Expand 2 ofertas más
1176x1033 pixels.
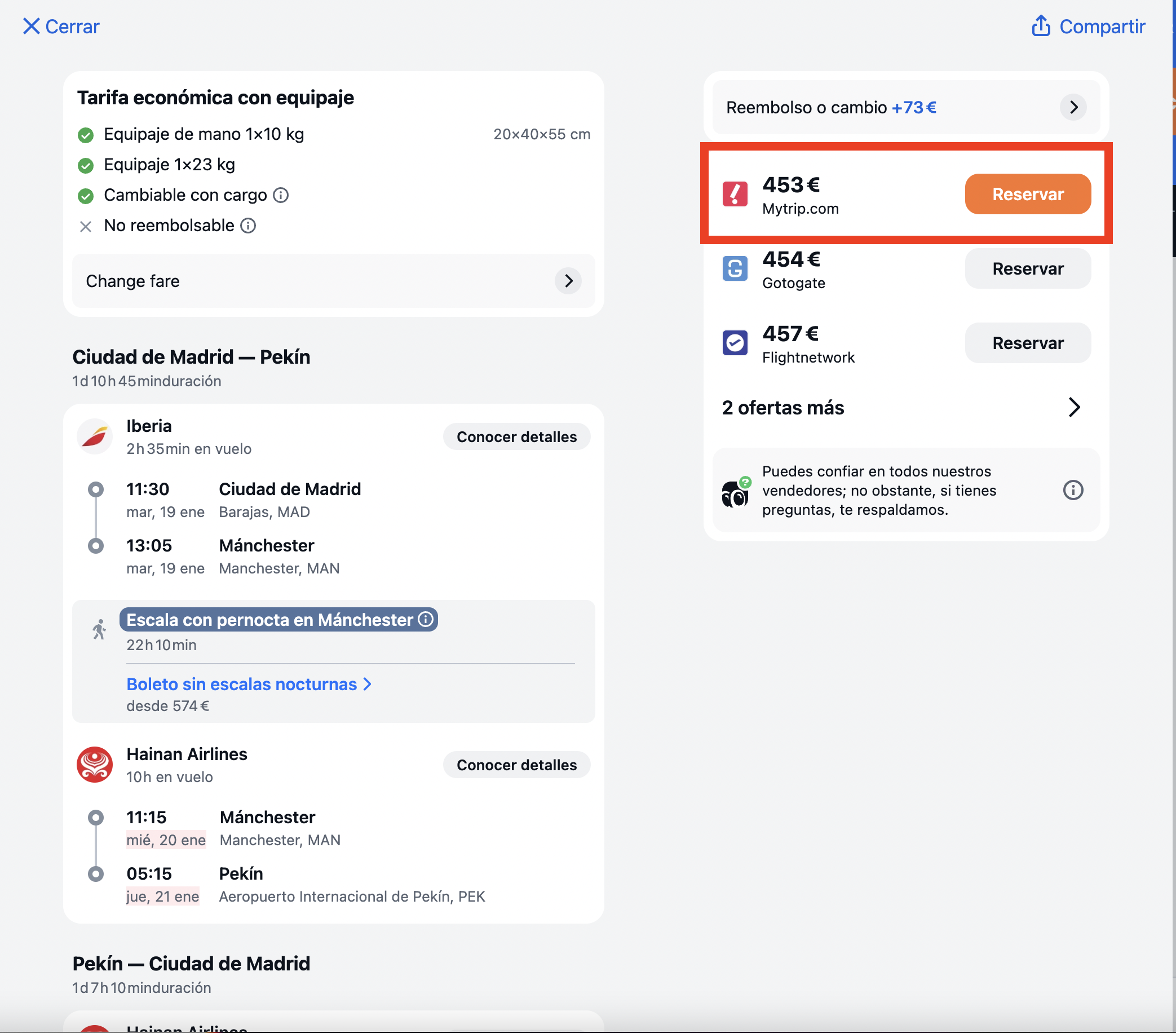pyautogui.click(x=905, y=408)
